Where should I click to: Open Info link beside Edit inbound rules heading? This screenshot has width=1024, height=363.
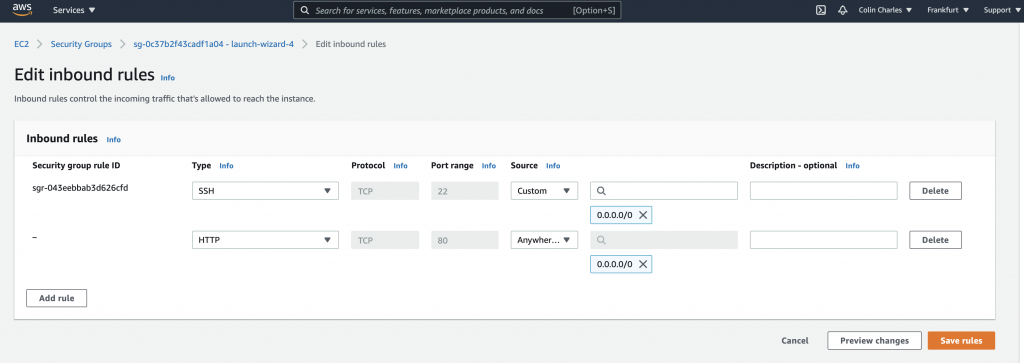(168, 77)
